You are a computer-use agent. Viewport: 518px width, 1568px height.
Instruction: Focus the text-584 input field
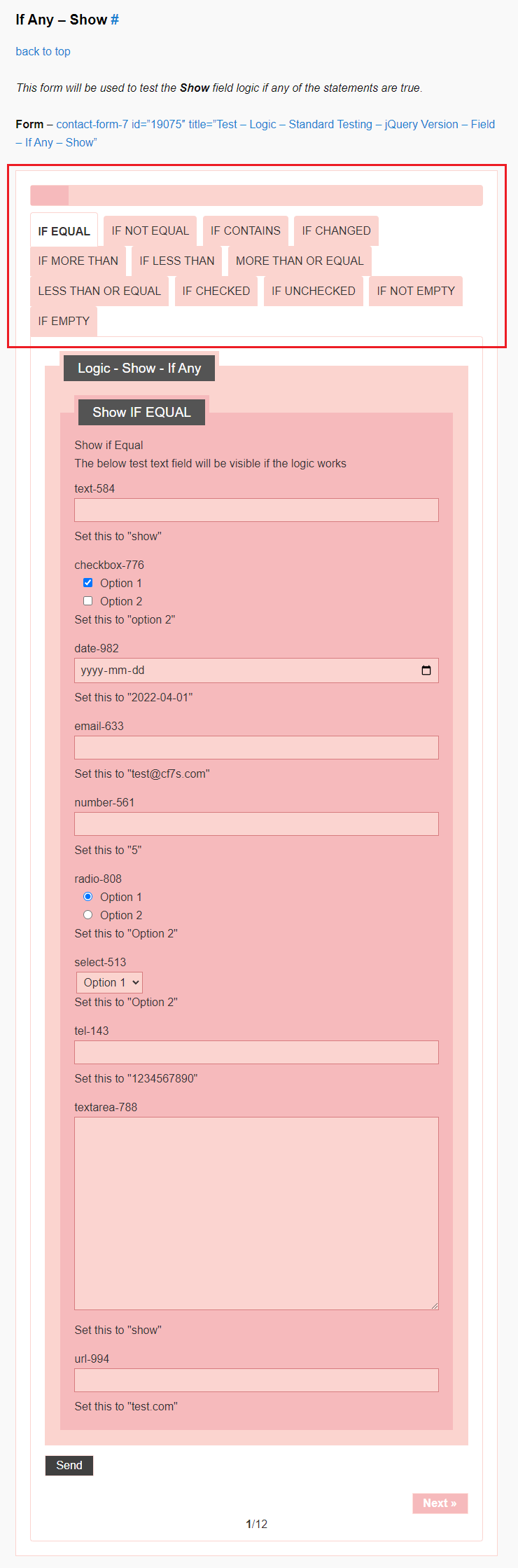click(x=256, y=510)
